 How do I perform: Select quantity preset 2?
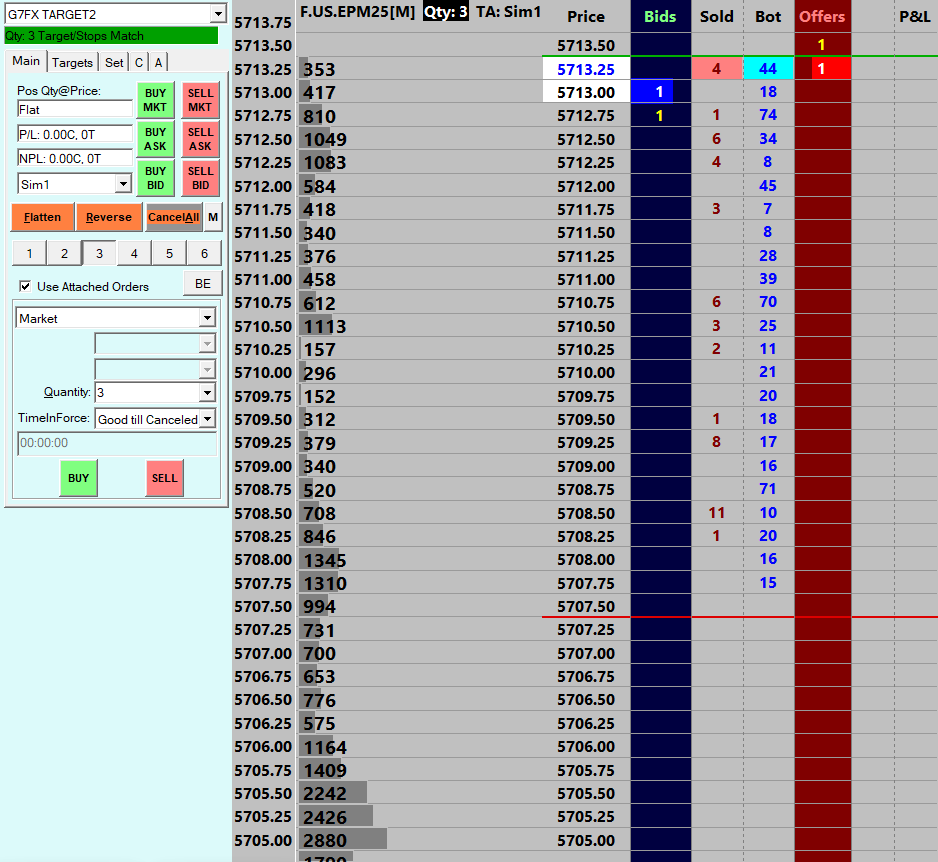pyautogui.click(x=64, y=254)
